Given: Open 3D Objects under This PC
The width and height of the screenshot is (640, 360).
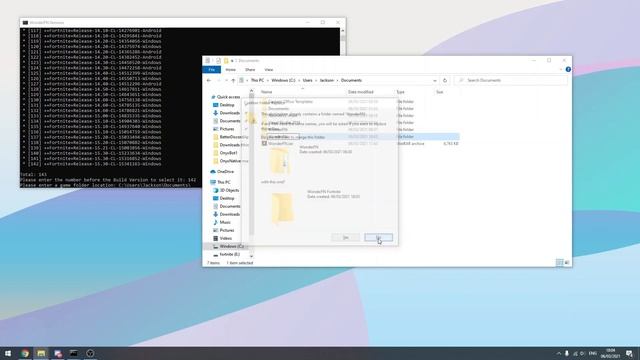Looking at the screenshot, I should (x=229, y=190).
